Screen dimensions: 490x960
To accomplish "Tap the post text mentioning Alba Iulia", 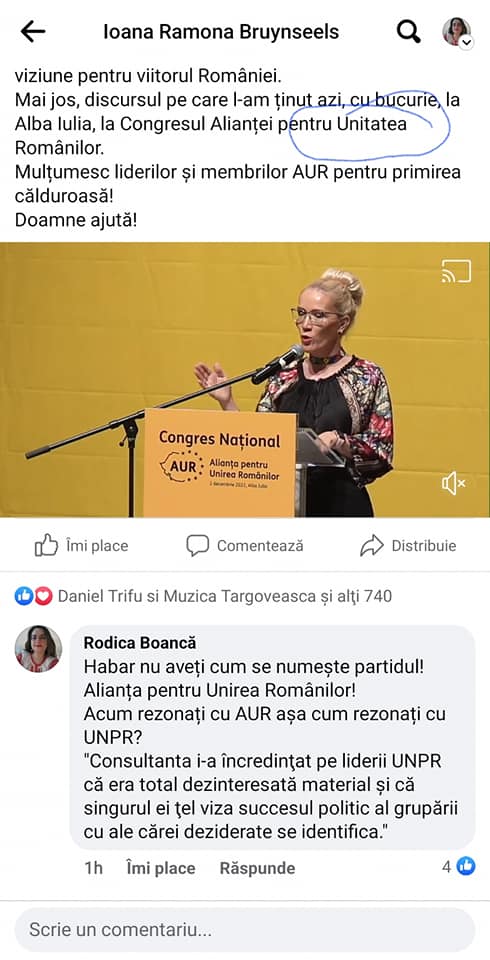I will [237, 124].
